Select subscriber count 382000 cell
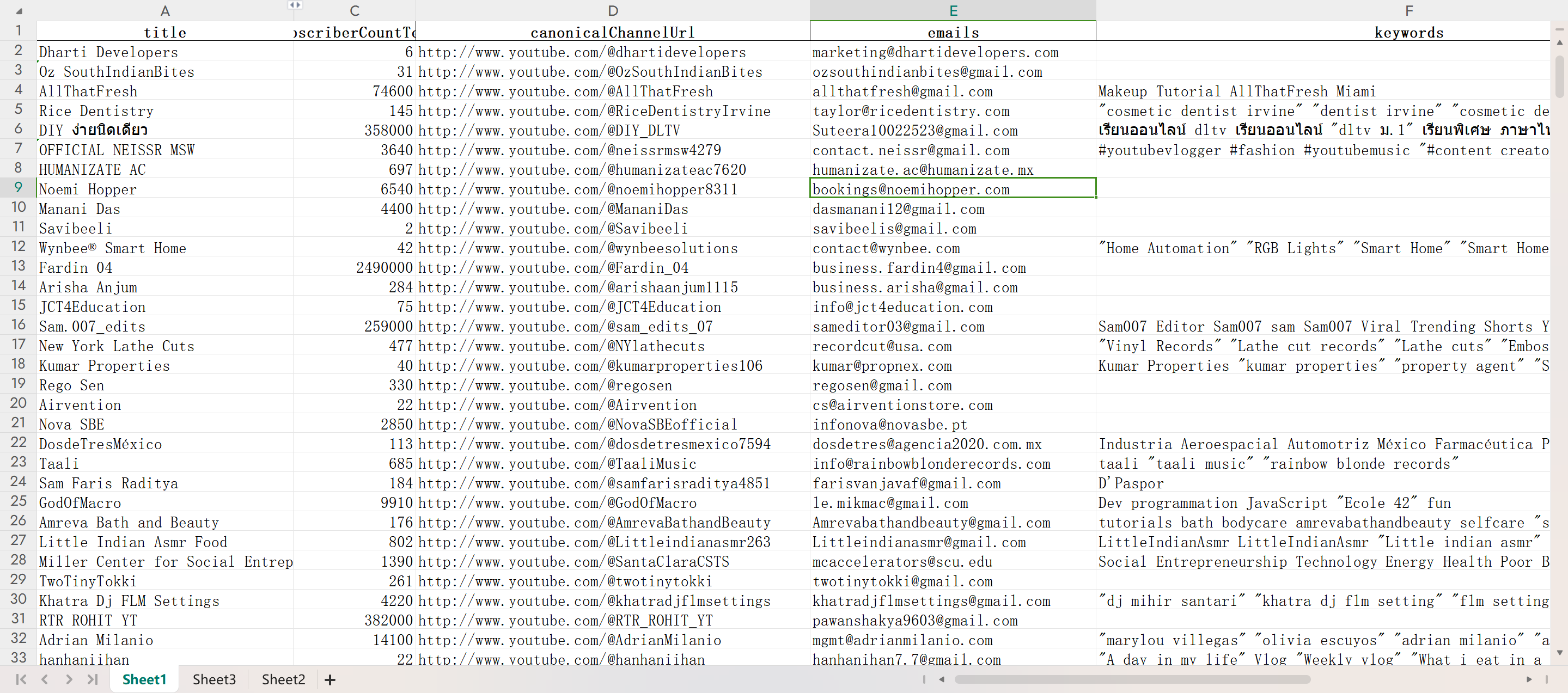 point(355,620)
